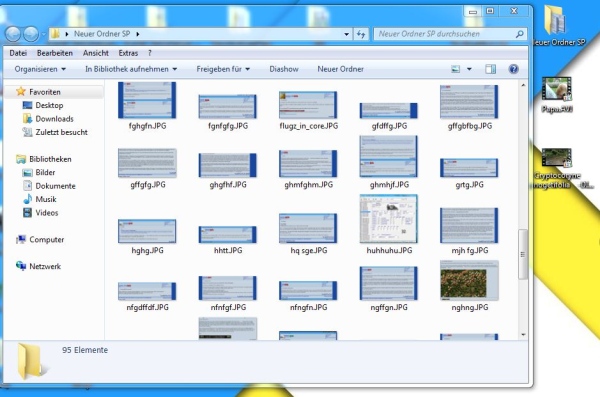Select the flugz_in_core.JPG thumbnail
The image size is (600, 397).
tap(308, 105)
